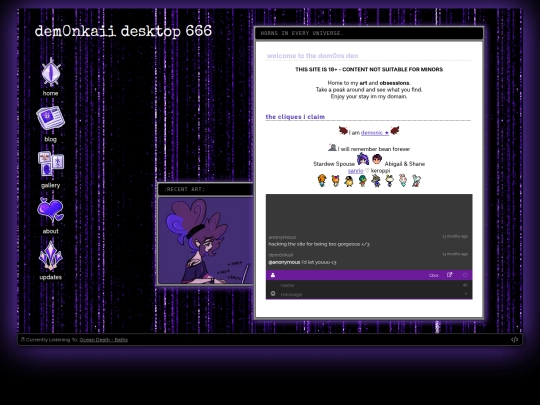Click the purple-haired Abigail portrait
The width and height of the screenshot is (540, 405).
(x=363, y=159)
